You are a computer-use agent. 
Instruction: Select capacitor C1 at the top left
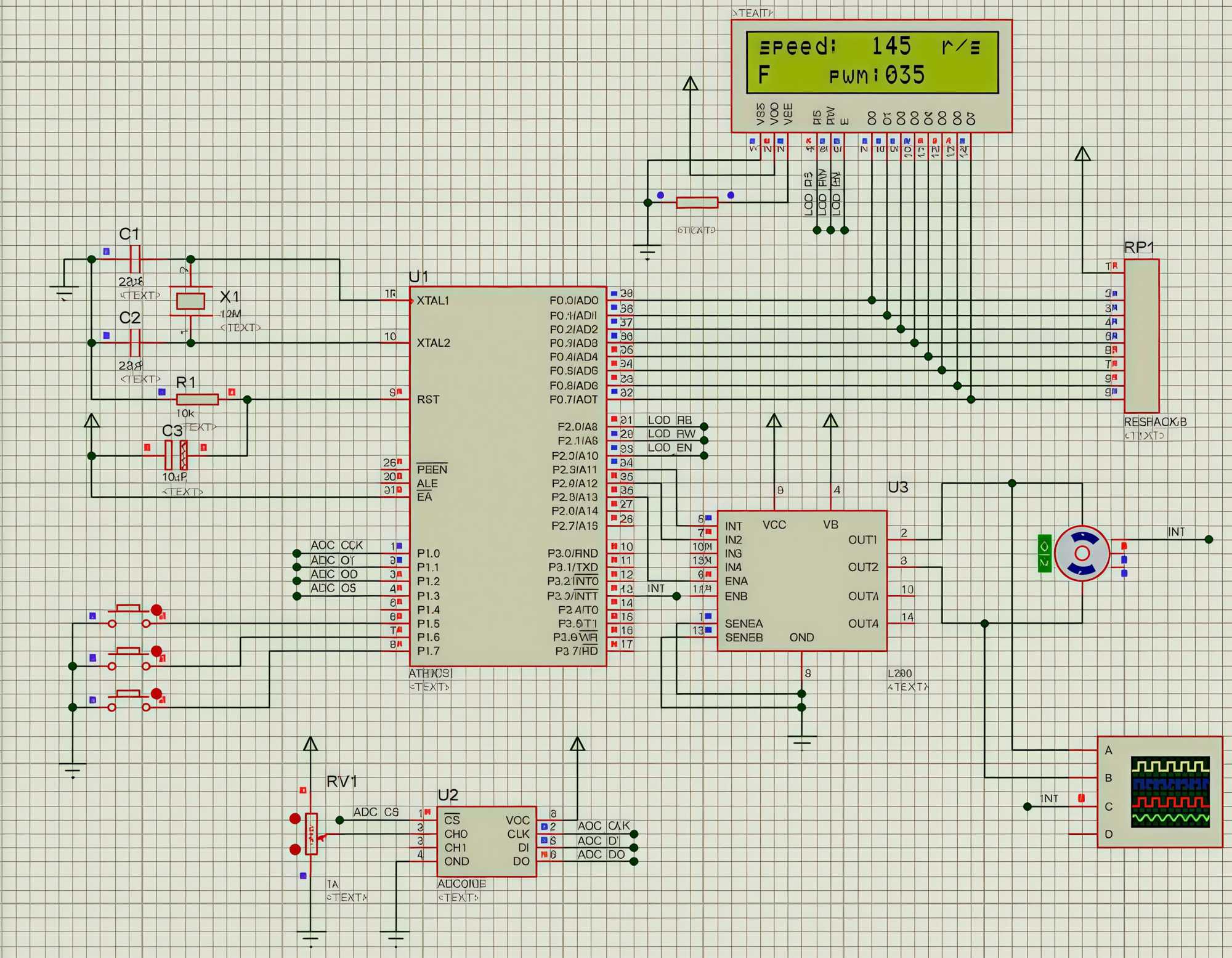tap(136, 259)
